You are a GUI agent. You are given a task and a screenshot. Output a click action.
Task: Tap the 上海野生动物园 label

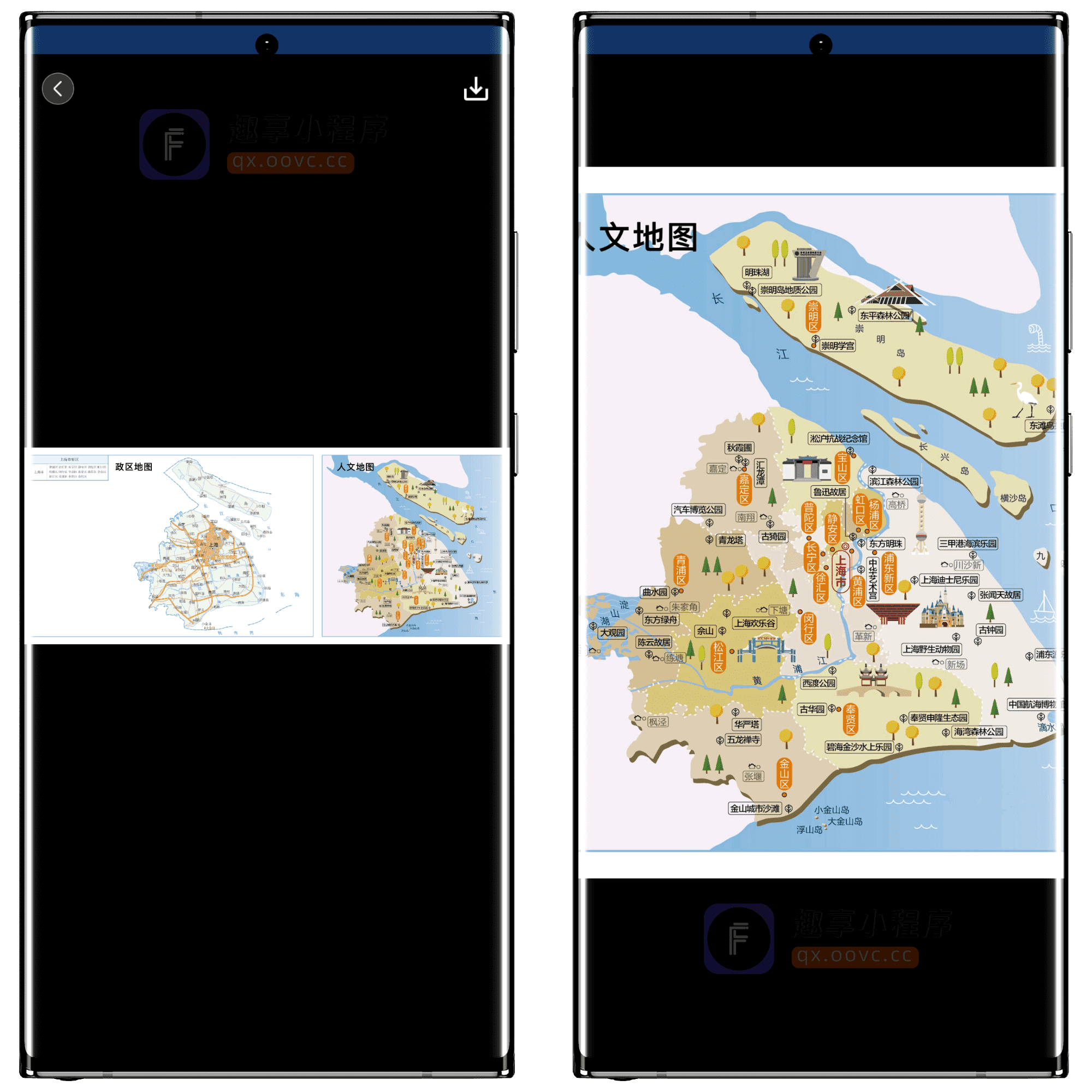click(931, 649)
